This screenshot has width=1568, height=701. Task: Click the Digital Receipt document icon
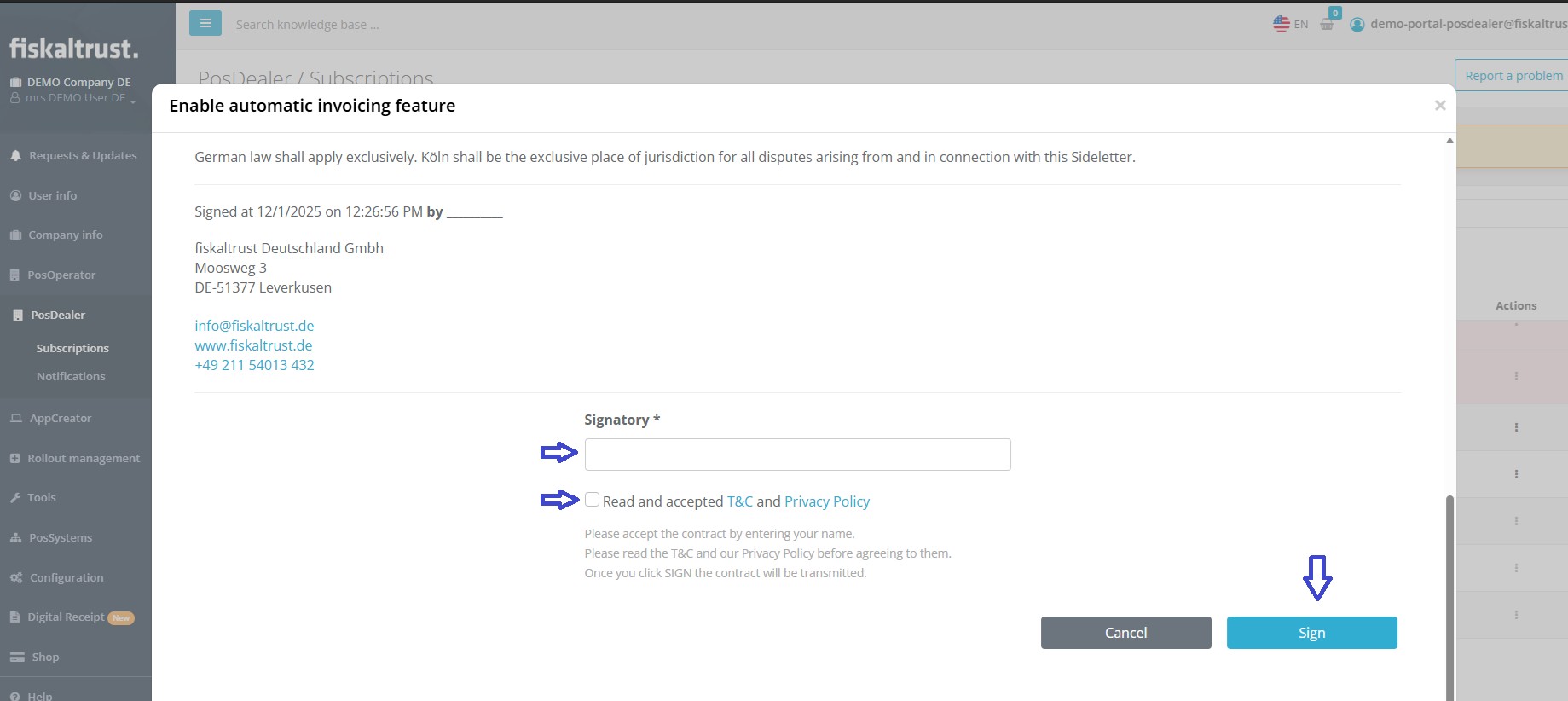coord(14,617)
